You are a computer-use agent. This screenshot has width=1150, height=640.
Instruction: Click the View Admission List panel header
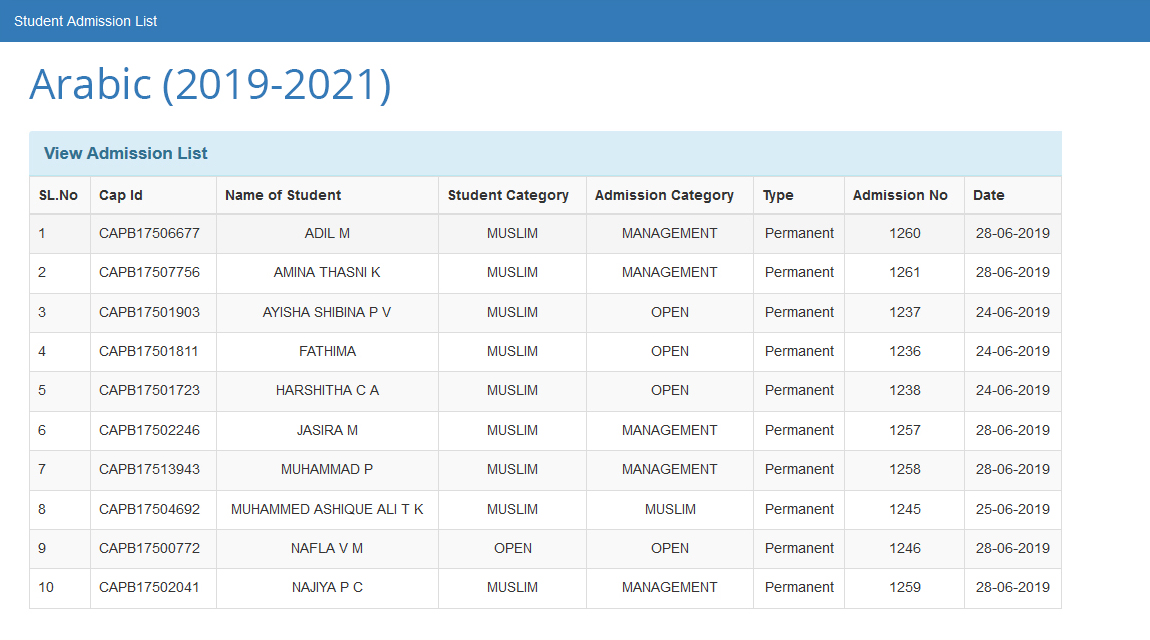(126, 153)
